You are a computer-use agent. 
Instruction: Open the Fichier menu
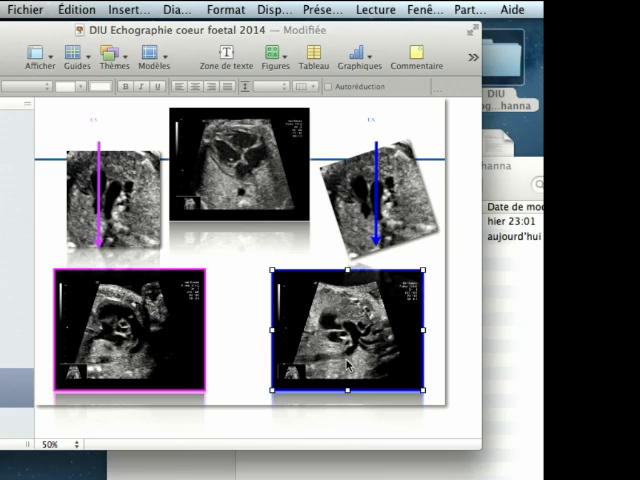pyautogui.click(x=25, y=9)
